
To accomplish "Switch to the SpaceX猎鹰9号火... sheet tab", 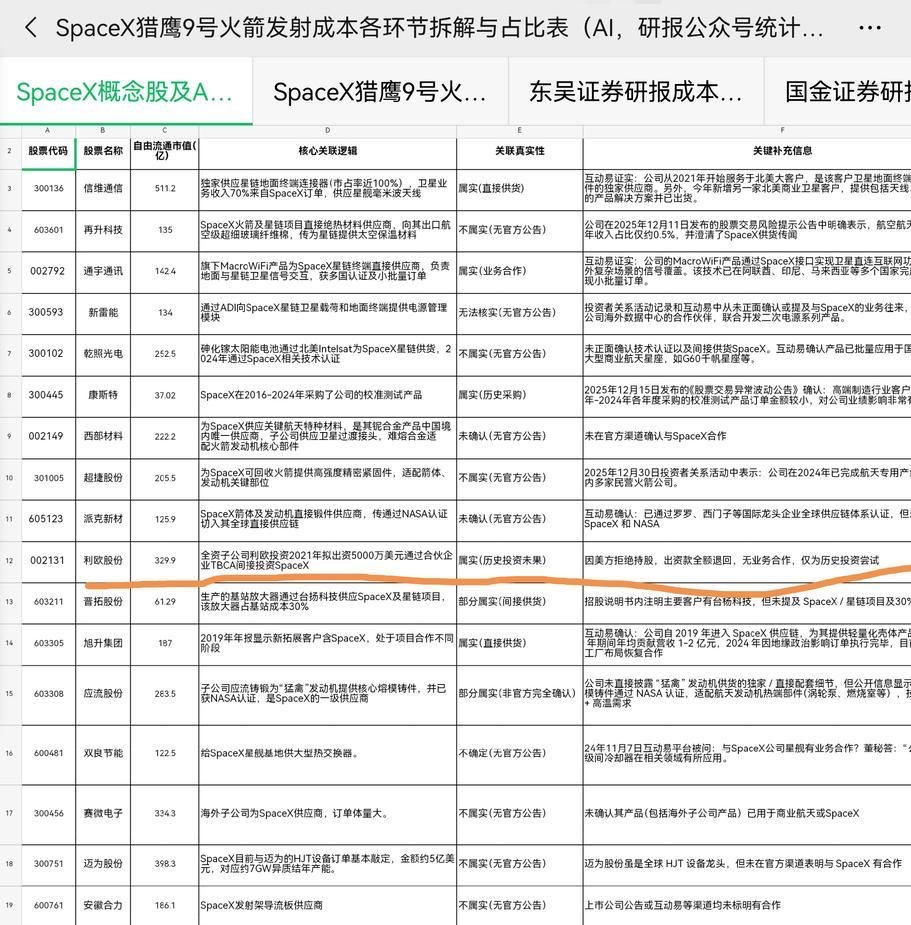I will (x=380, y=91).
